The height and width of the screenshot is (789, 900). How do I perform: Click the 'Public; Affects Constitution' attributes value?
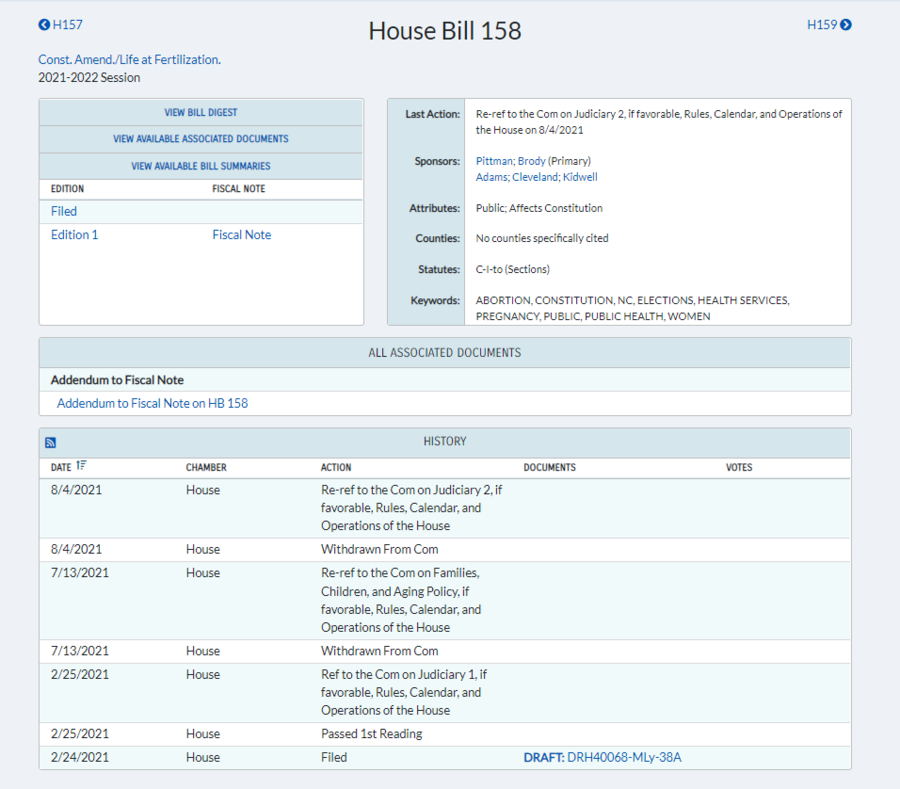[539, 208]
